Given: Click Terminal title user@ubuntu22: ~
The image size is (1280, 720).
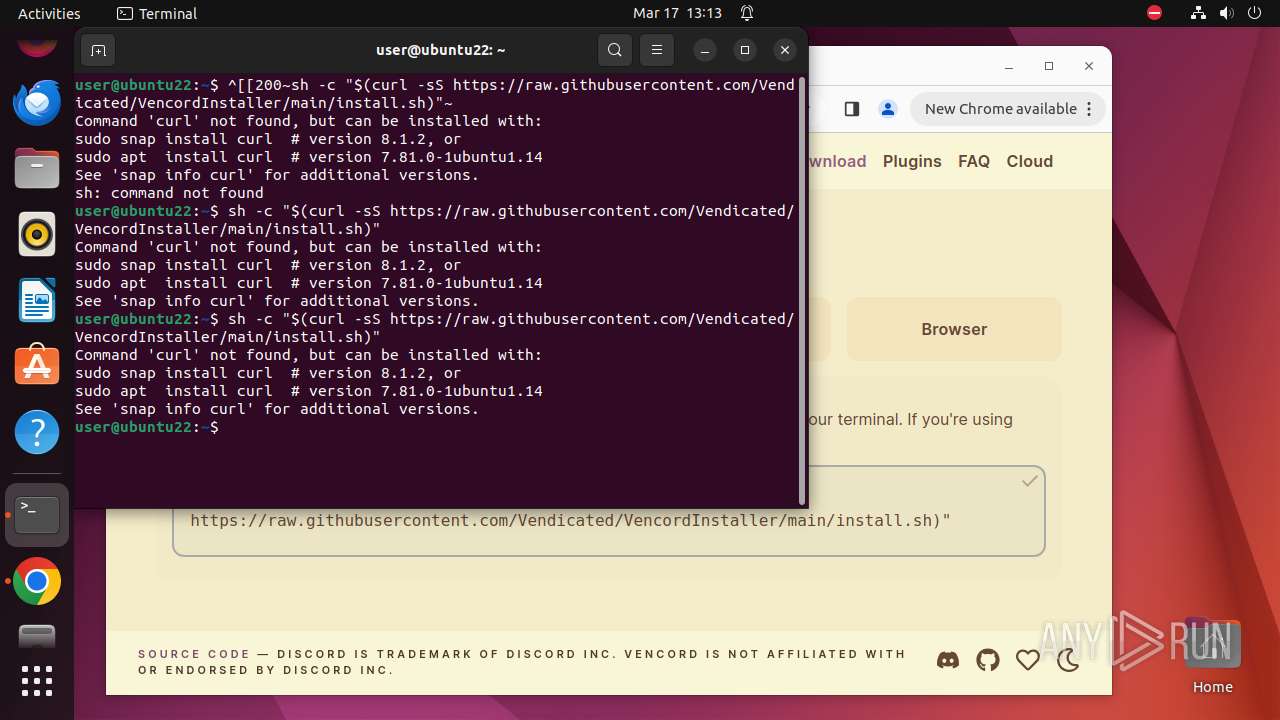Looking at the screenshot, I should click(x=441, y=50).
